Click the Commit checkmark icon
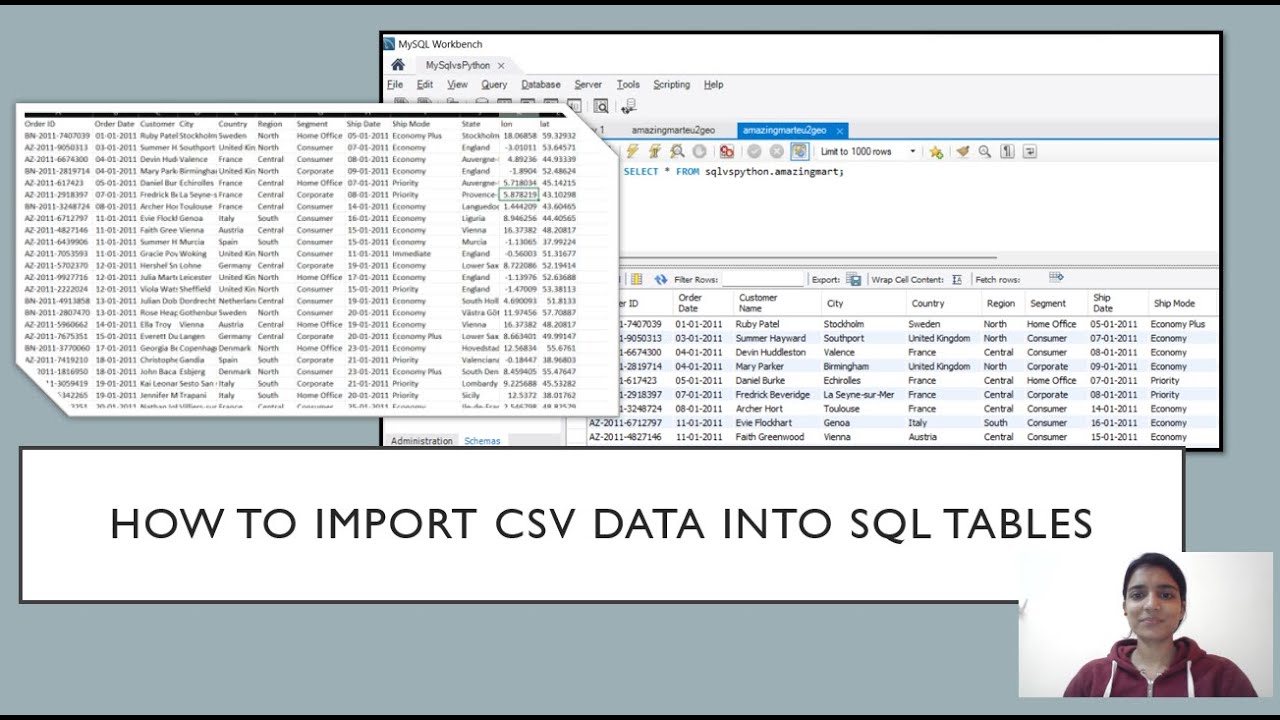 754,152
